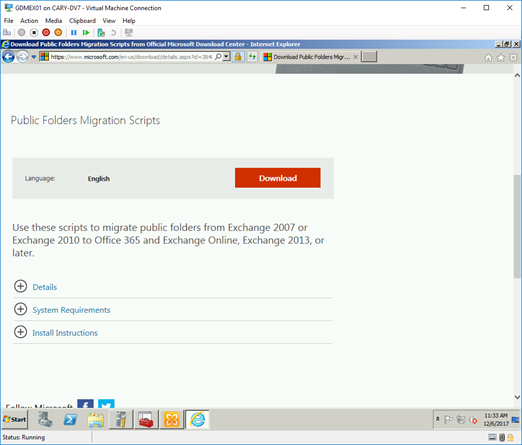Click the security lock icon
The width and height of the screenshot is (522, 445).
tap(238, 57)
